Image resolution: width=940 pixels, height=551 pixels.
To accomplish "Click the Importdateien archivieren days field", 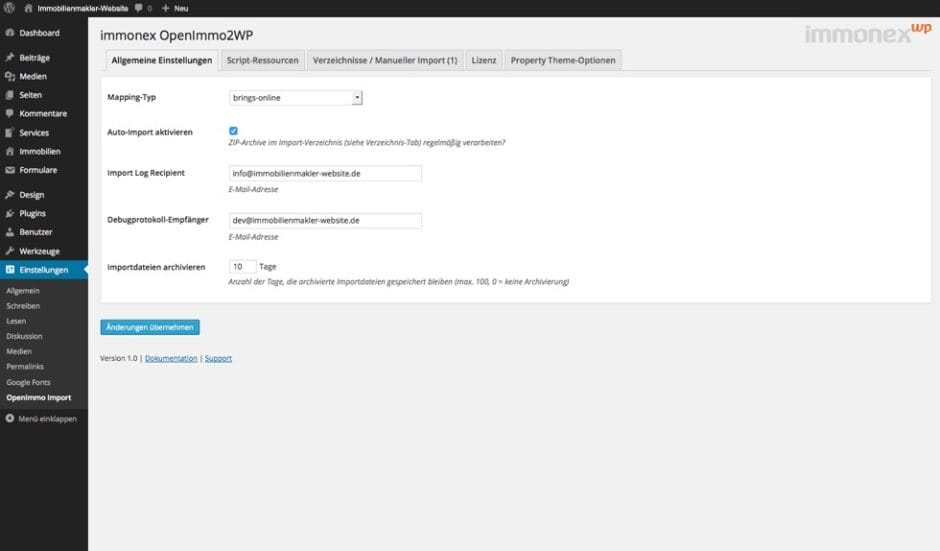I will 242,266.
